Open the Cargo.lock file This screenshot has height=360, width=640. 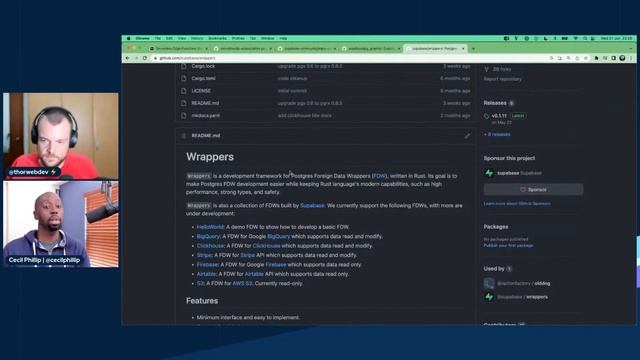click(203, 66)
